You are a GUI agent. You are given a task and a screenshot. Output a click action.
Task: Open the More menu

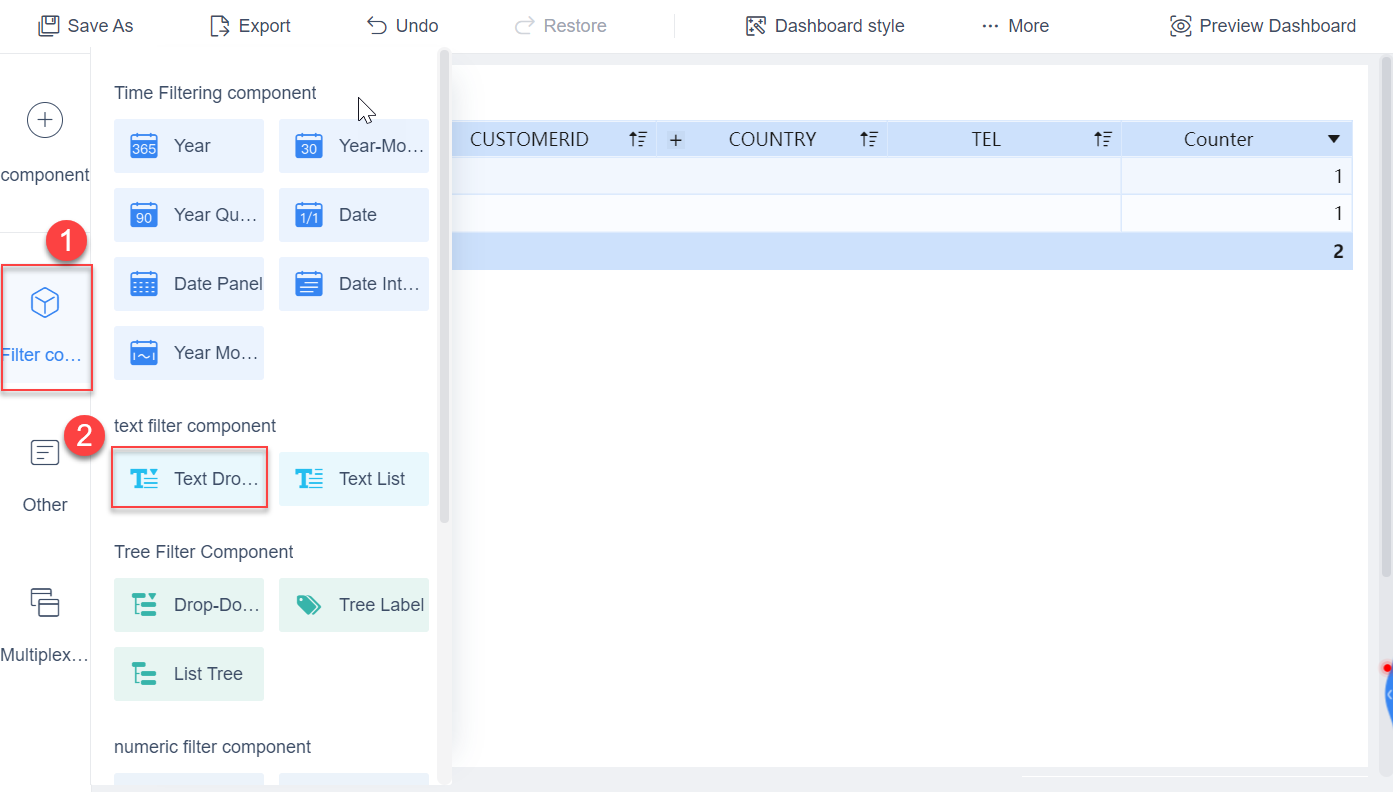1015,26
